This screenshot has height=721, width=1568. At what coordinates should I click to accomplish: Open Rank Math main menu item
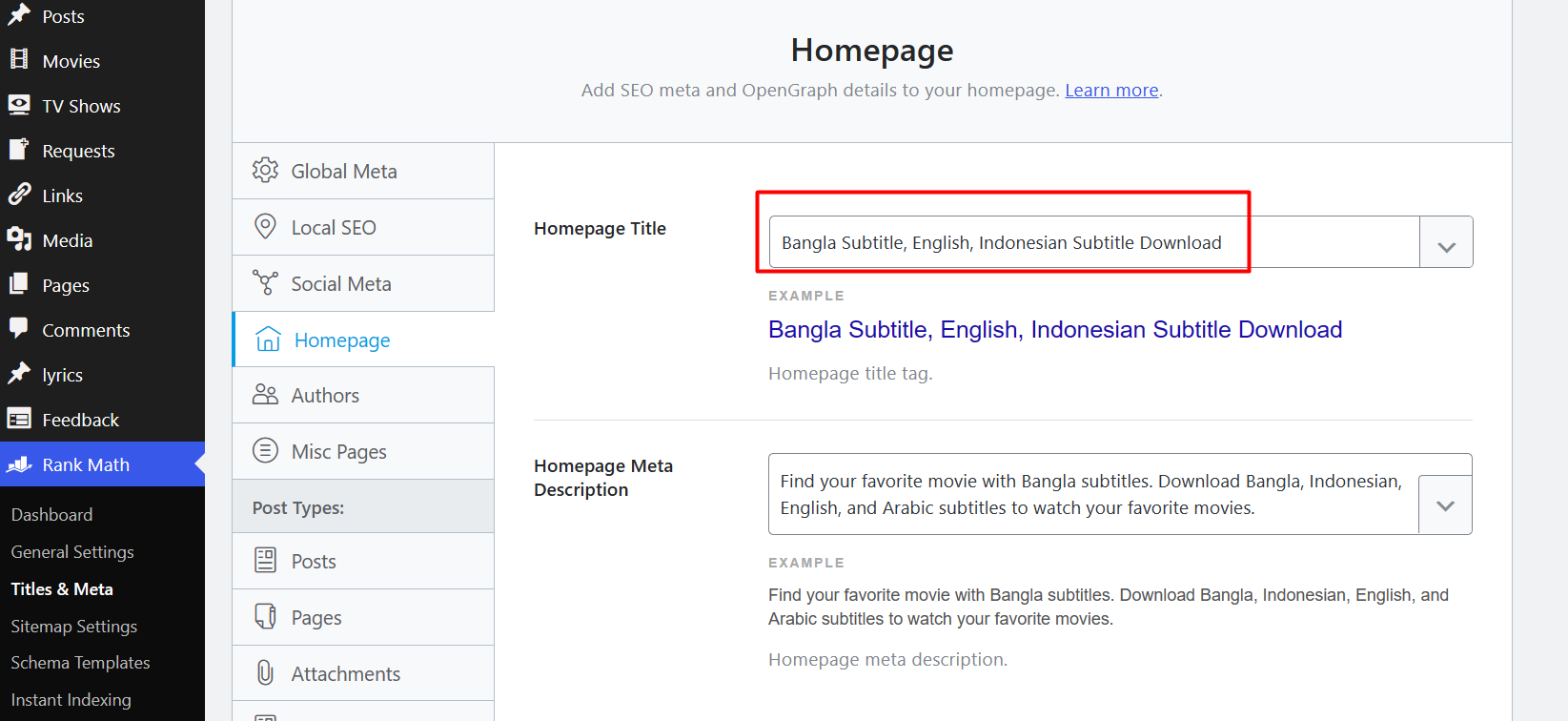click(x=102, y=463)
